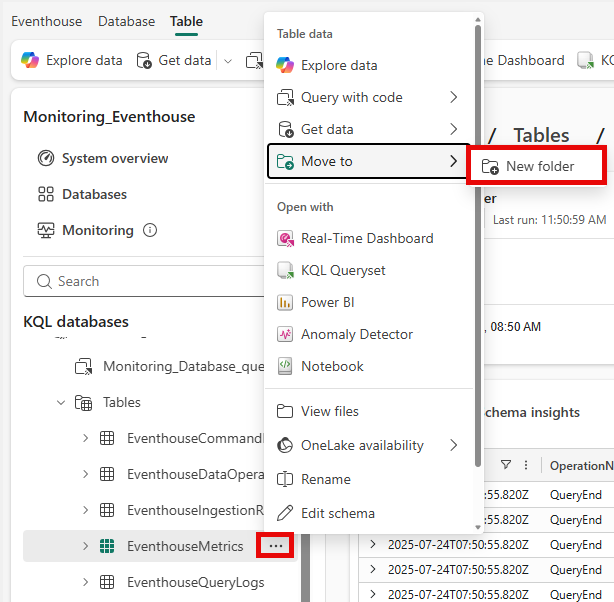Expand the EventhouseCommand table node

(86, 438)
